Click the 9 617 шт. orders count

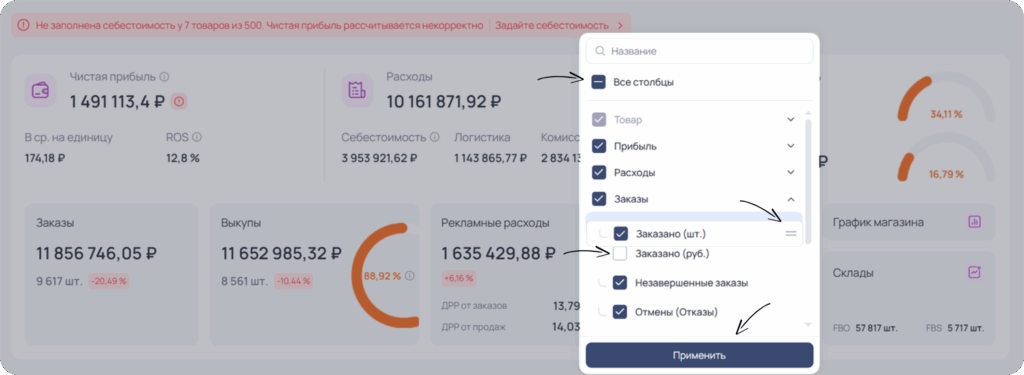pos(59,282)
